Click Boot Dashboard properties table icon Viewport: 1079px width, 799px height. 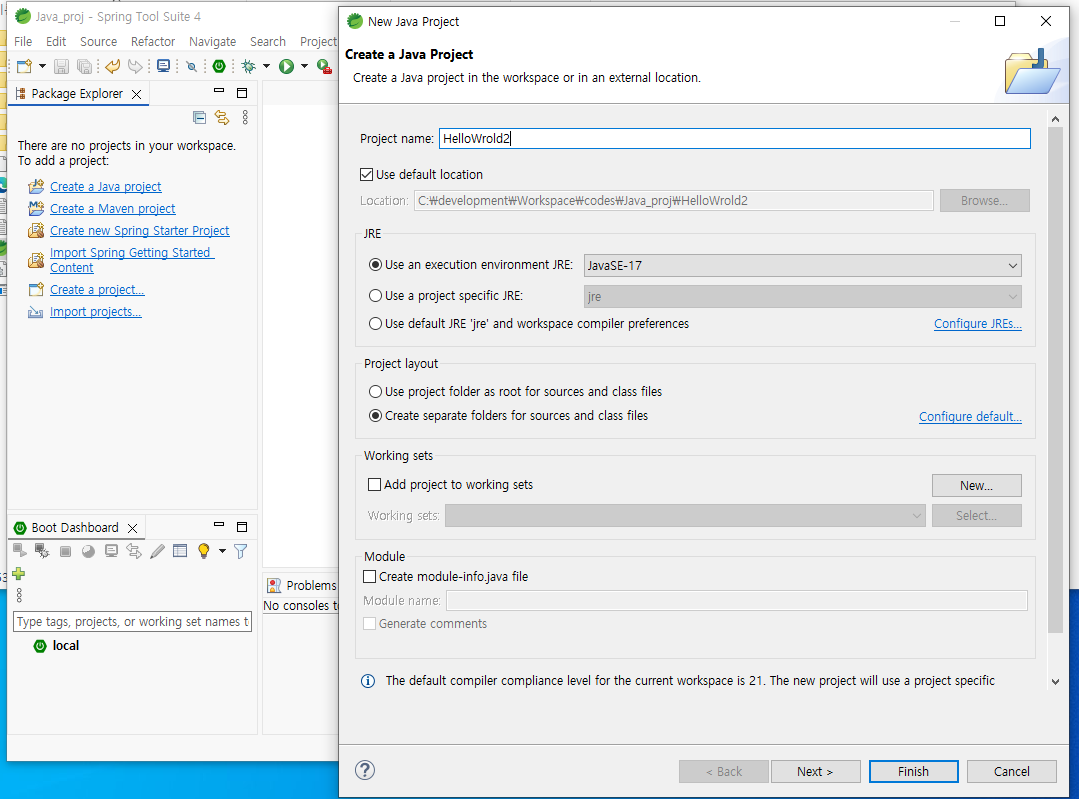[x=180, y=551]
